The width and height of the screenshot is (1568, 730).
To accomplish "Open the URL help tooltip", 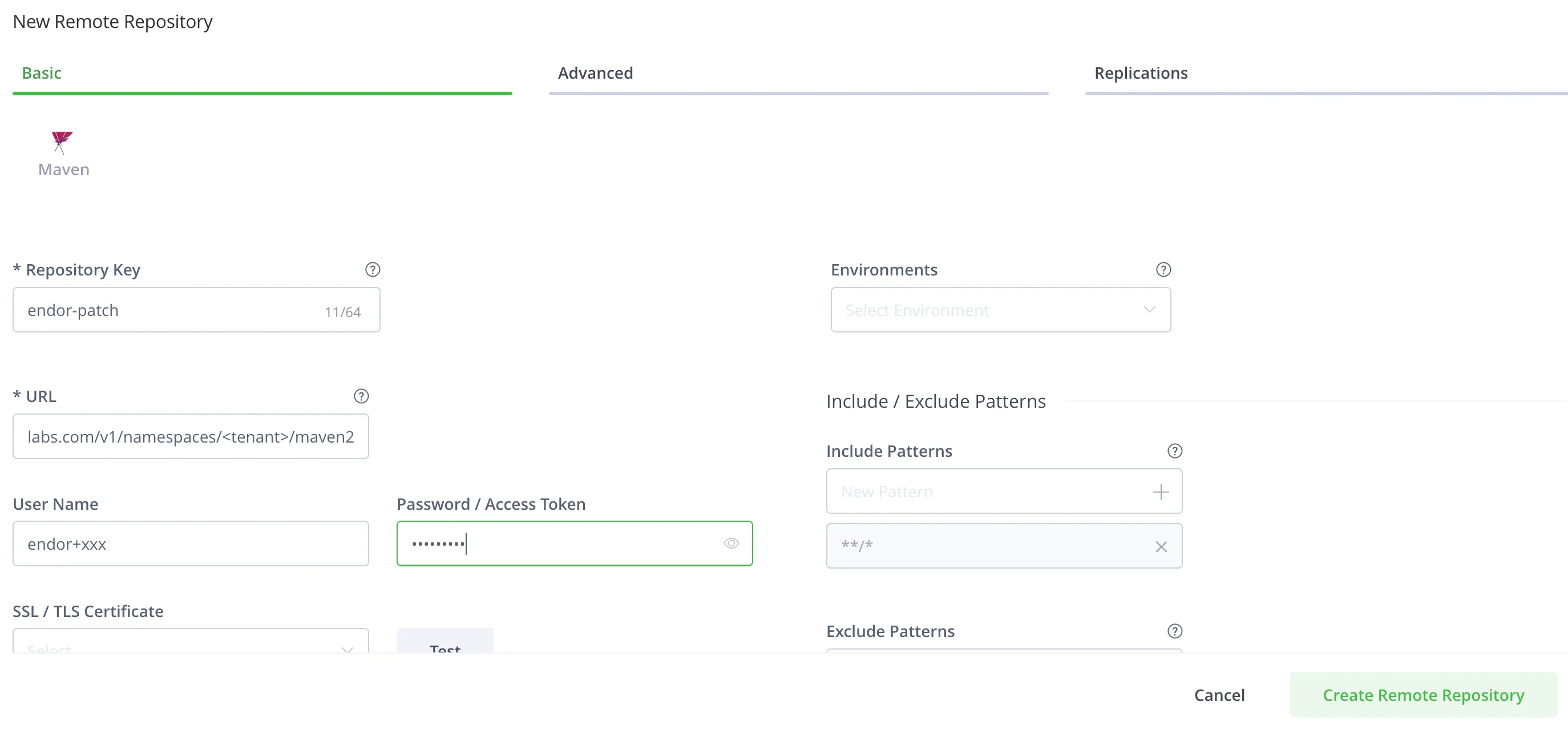I will point(362,395).
